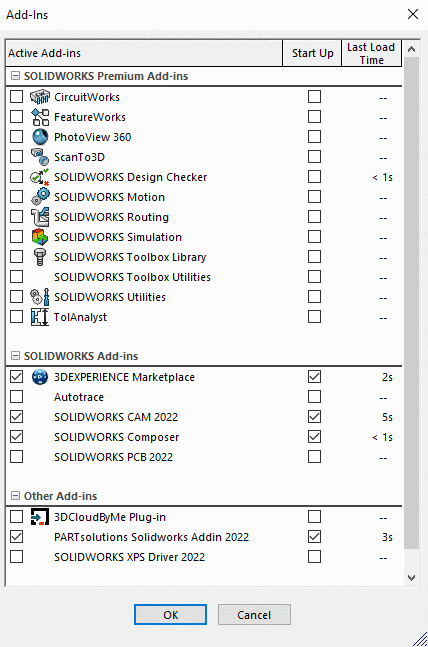The width and height of the screenshot is (428, 647).
Task: Click the SOLIDWORKS Motion gears icon
Action: point(40,197)
